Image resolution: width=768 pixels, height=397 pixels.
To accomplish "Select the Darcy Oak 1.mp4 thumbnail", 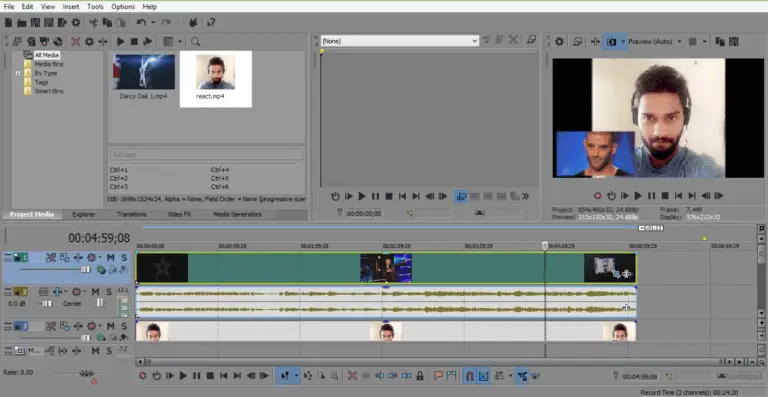I will click(144, 72).
